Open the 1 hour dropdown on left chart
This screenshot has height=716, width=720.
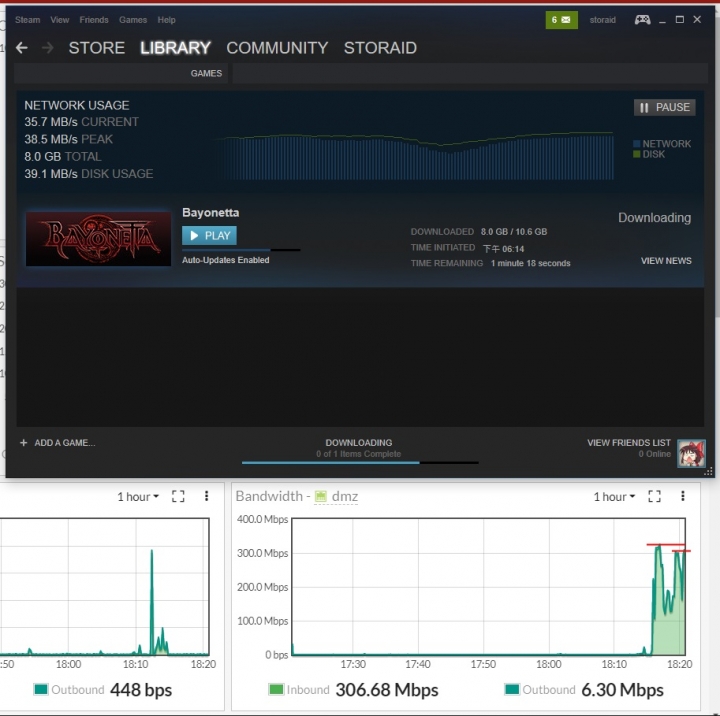138,496
